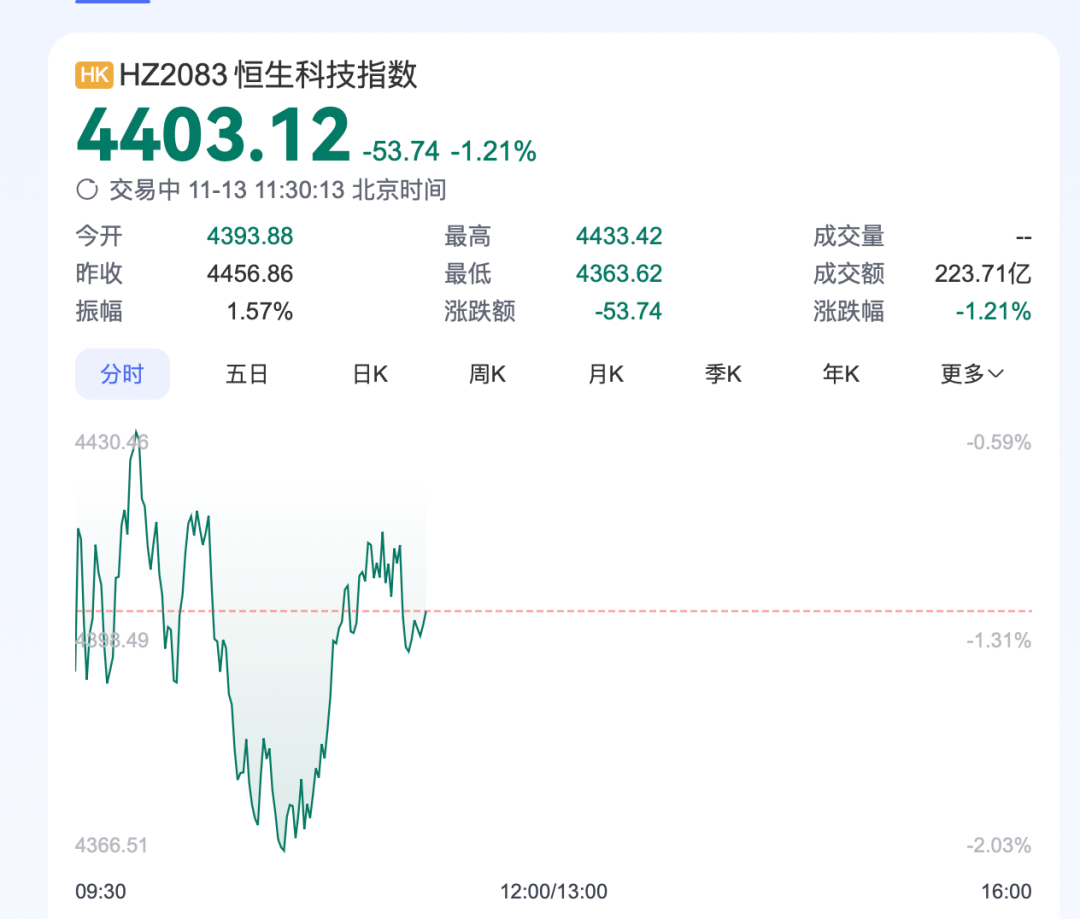
Task: Click the amplitude value 1.57%
Action: tap(260, 311)
